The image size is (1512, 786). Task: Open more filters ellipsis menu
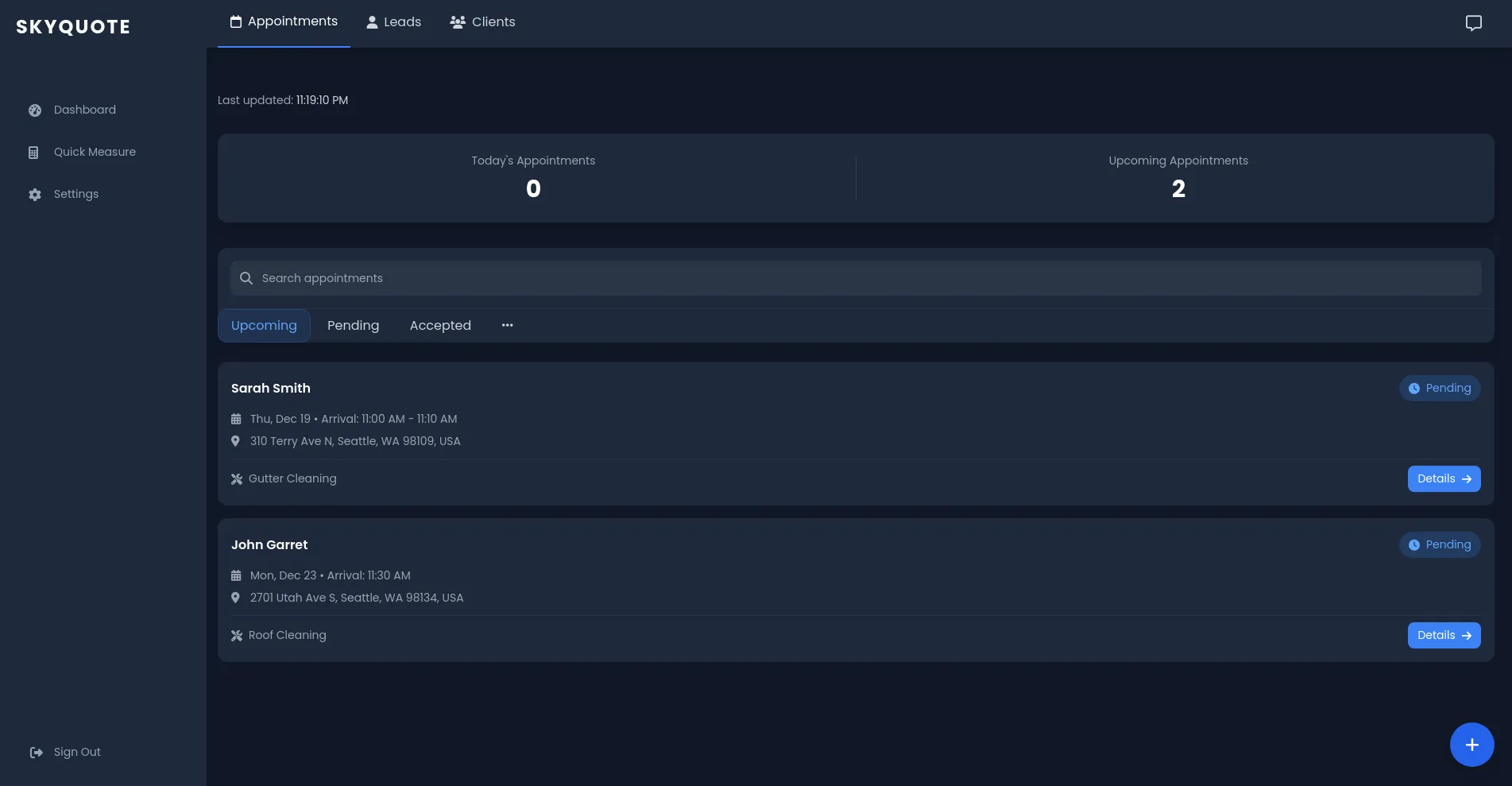(507, 325)
